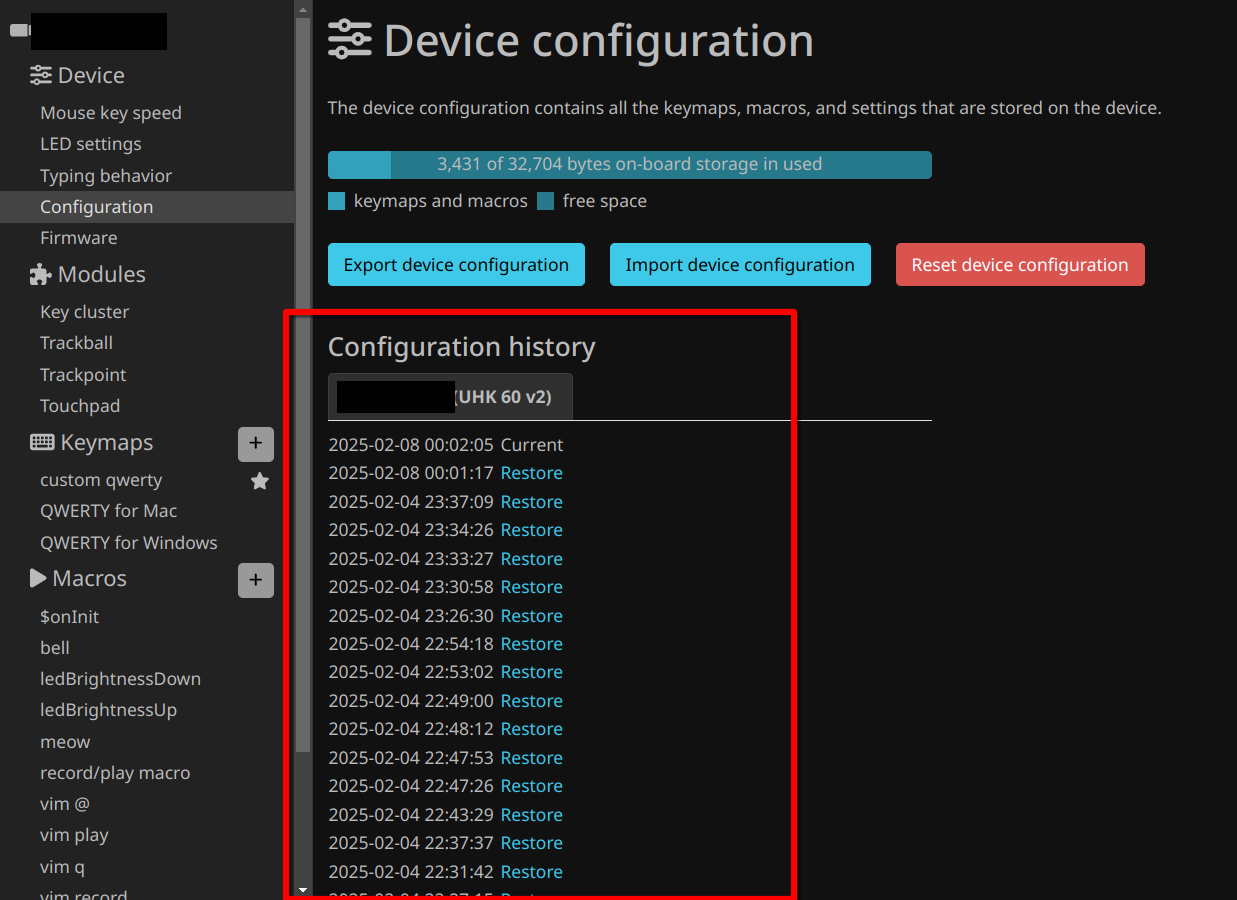
Task: Open LED settings in sidebar
Action: [x=90, y=144]
